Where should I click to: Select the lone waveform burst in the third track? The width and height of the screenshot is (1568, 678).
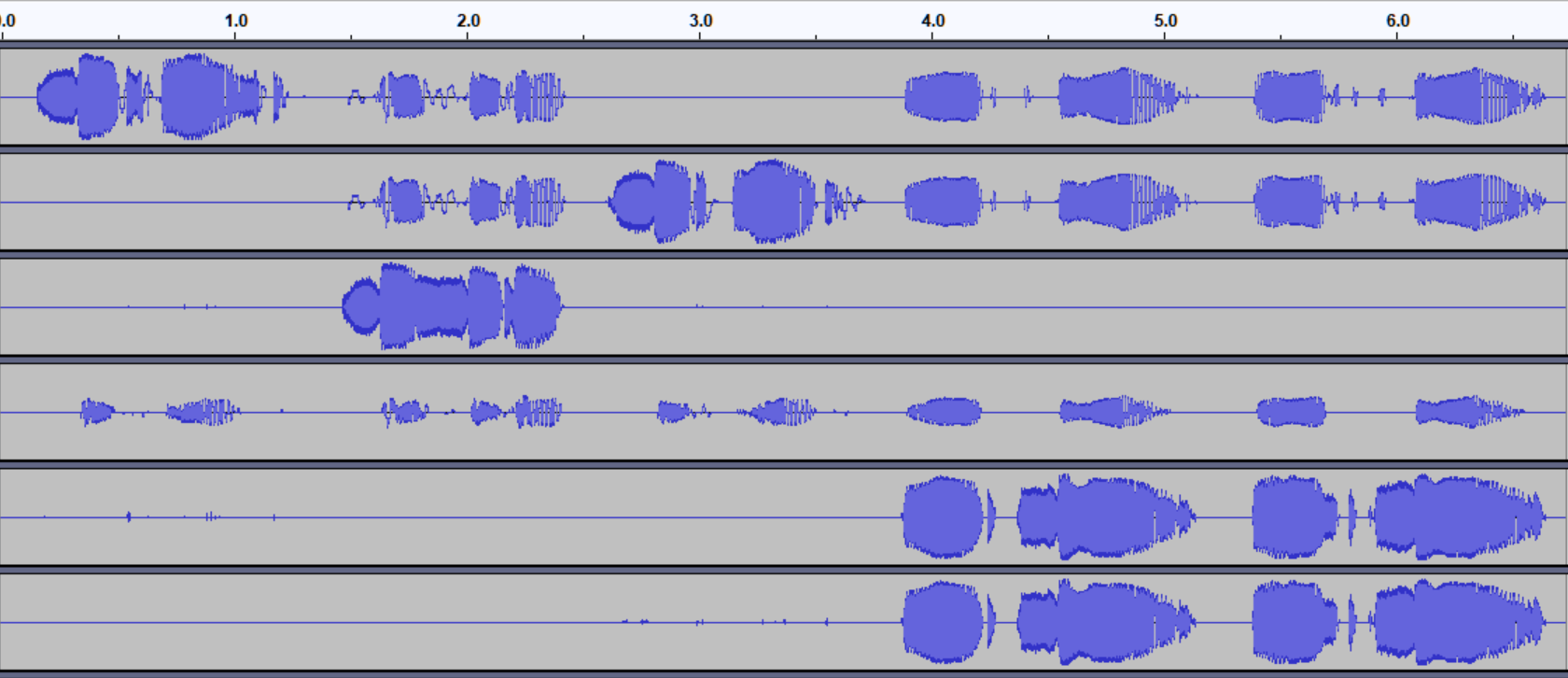pyautogui.click(x=453, y=306)
